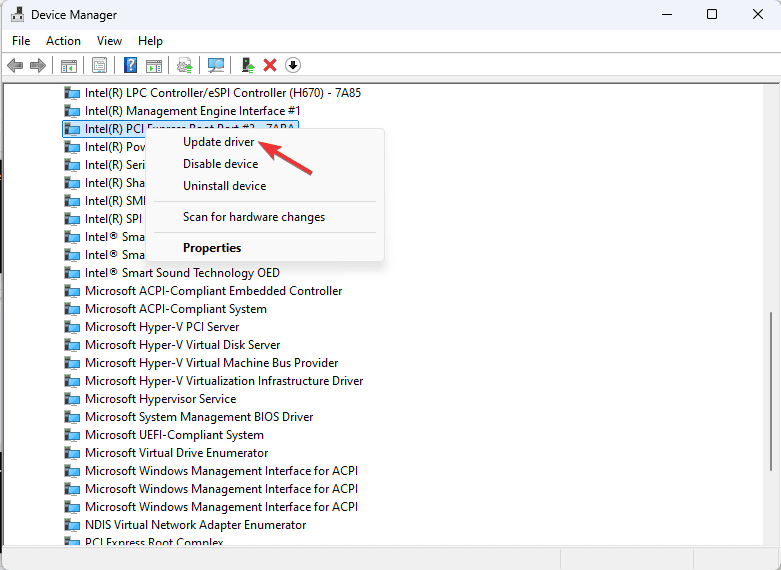The width and height of the screenshot is (781, 570).
Task: Click icon beside Intel(R) LPC Controller/eSPI Controller
Action: coord(72,93)
